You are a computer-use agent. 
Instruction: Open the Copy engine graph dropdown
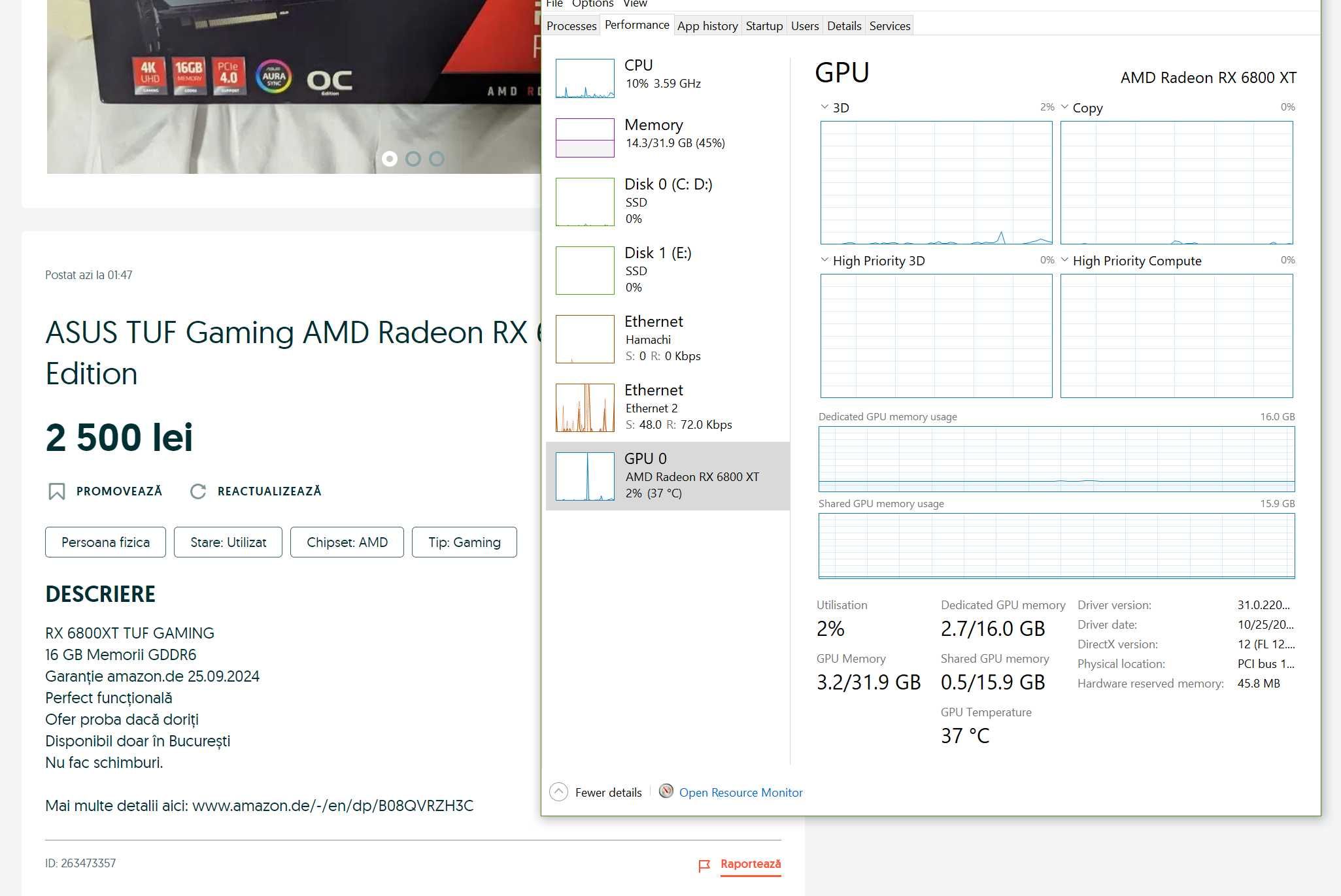click(x=1064, y=107)
